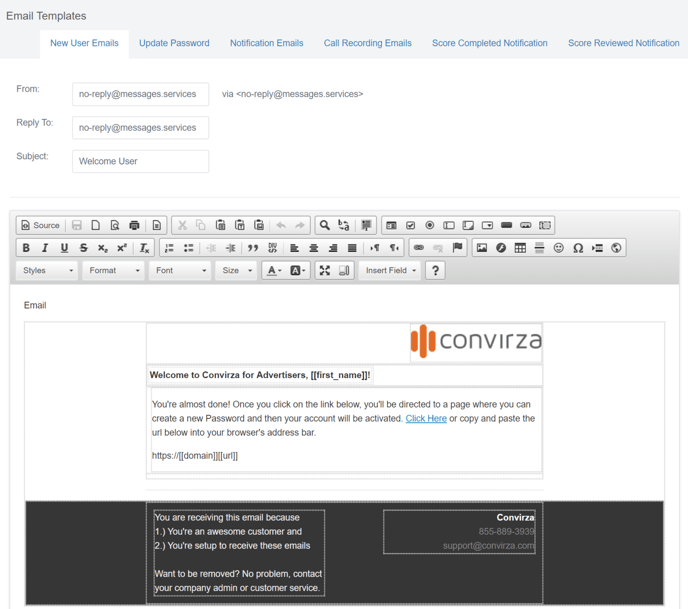Screen dimensions: 688x609
Task: Open Score Completed Notification tab
Action: (x=490, y=43)
